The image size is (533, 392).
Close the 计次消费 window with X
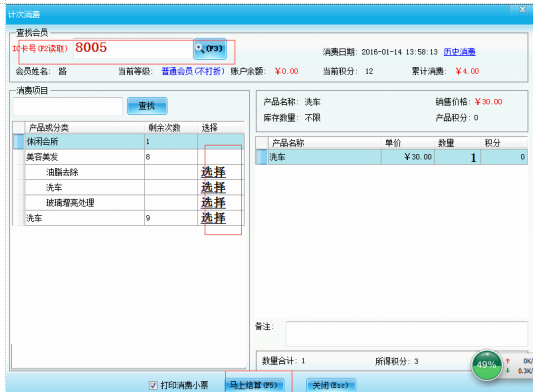point(522,10)
